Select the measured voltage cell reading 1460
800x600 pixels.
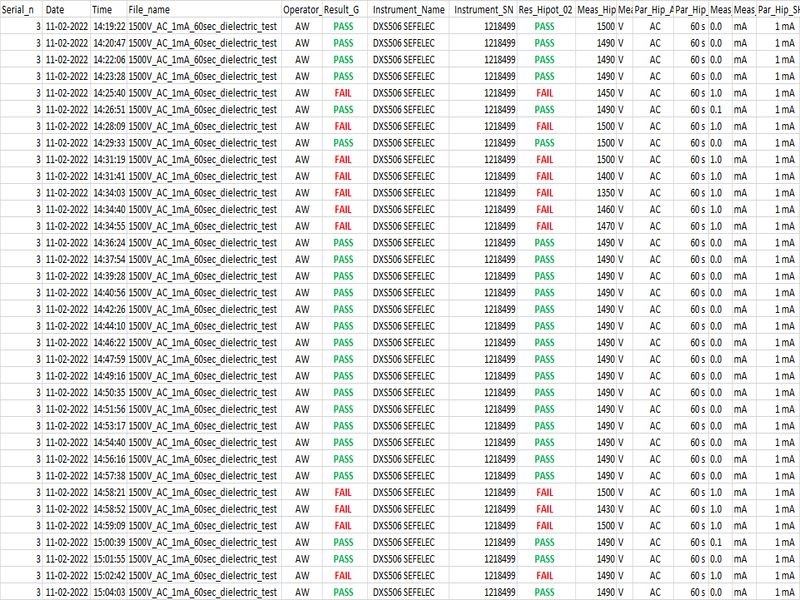pos(596,210)
